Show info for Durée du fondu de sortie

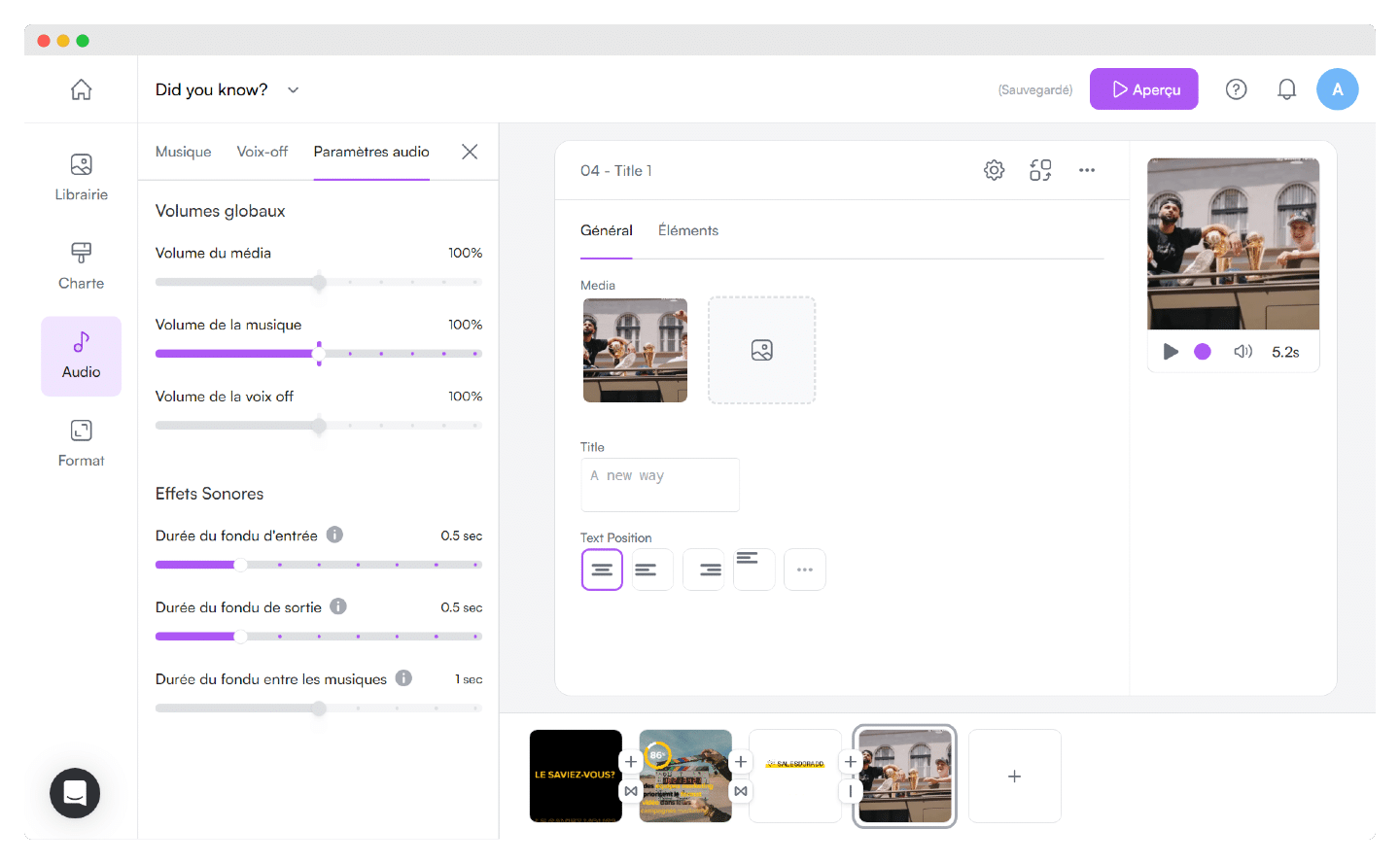[x=338, y=606]
